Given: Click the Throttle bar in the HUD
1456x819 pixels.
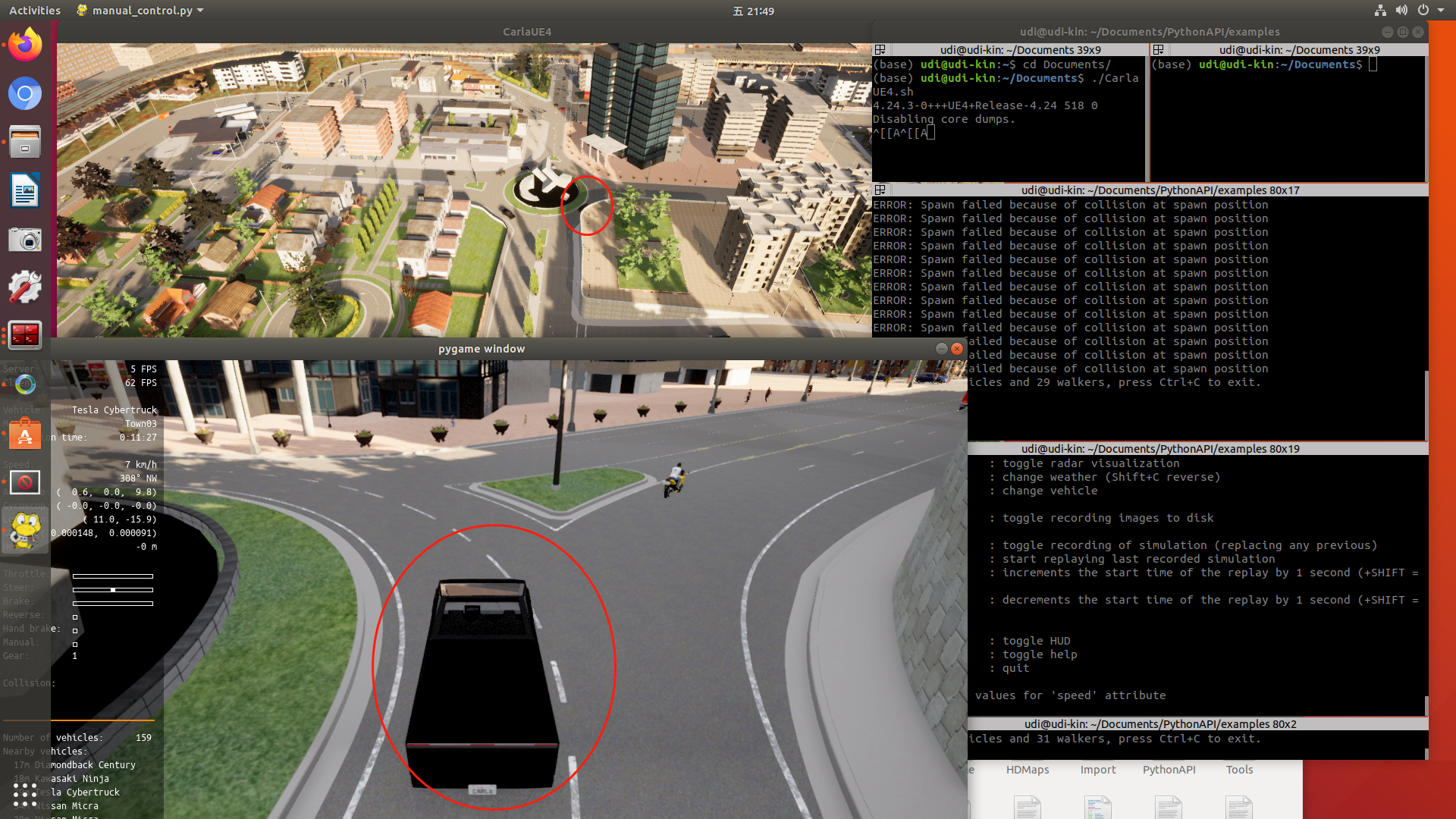Looking at the screenshot, I should 113,576.
